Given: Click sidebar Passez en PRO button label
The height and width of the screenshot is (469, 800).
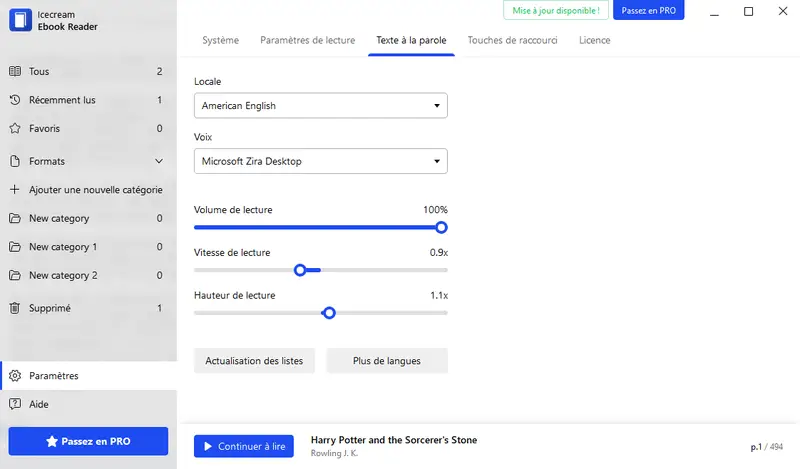Looking at the screenshot, I should [x=96, y=441].
